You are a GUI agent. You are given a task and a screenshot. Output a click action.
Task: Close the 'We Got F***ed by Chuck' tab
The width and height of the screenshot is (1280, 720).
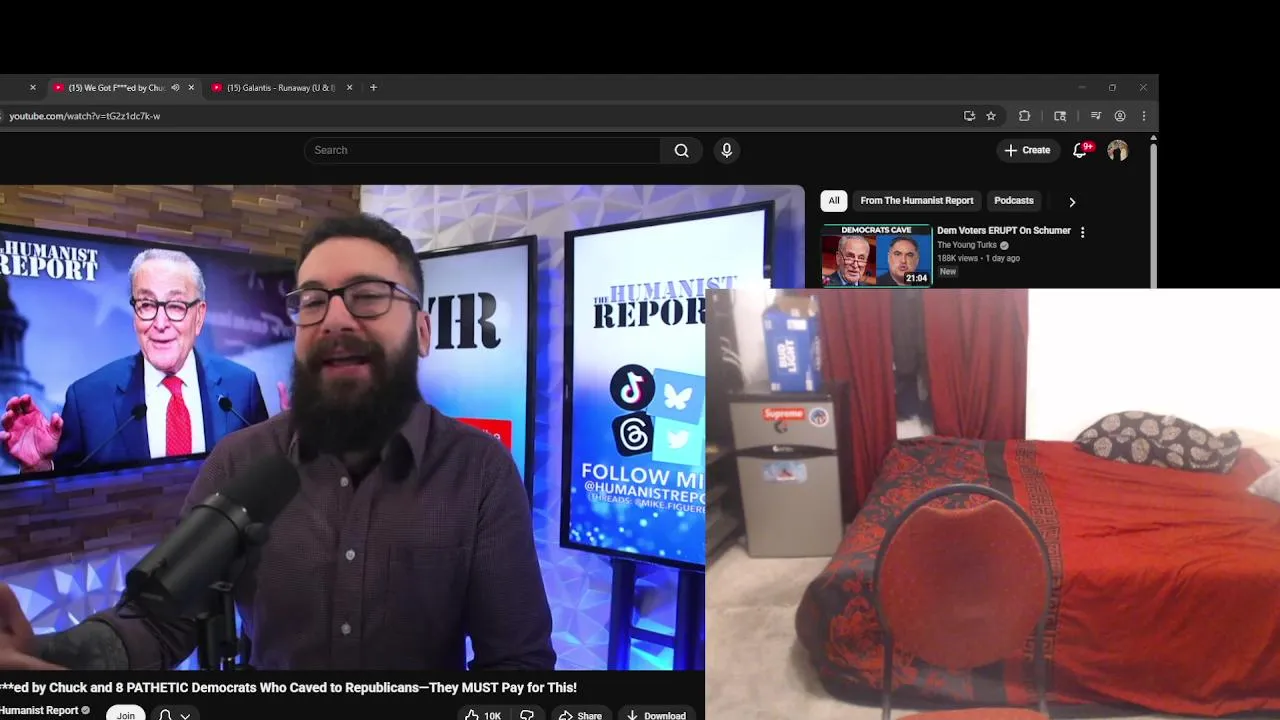[191, 88]
